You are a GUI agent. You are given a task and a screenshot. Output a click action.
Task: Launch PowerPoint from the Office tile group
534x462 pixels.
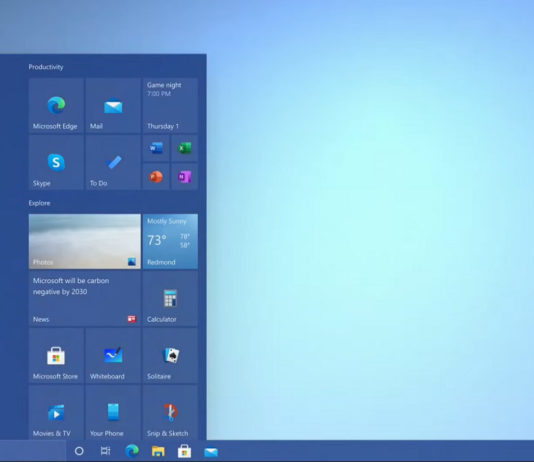coord(156,177)
